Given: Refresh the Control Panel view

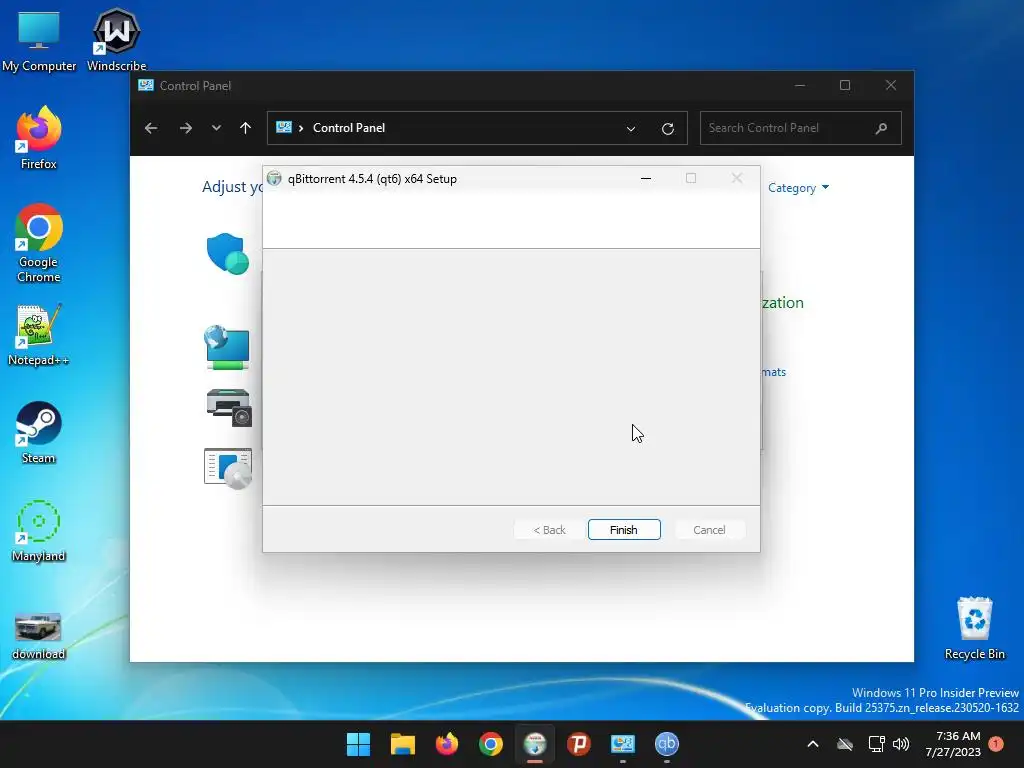Looking at the screenshot, I should [667, 129].
